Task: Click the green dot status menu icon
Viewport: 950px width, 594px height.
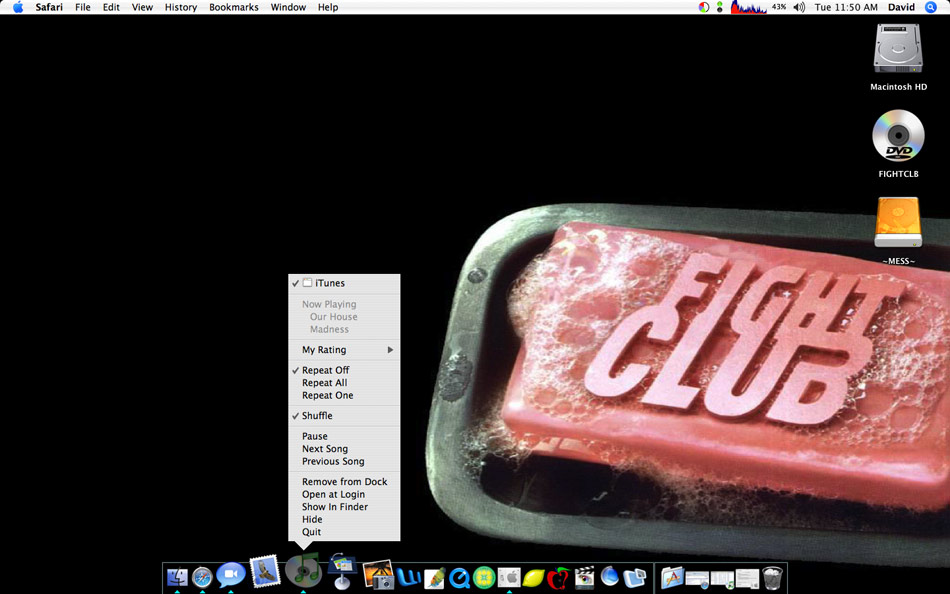Action: 719,7
